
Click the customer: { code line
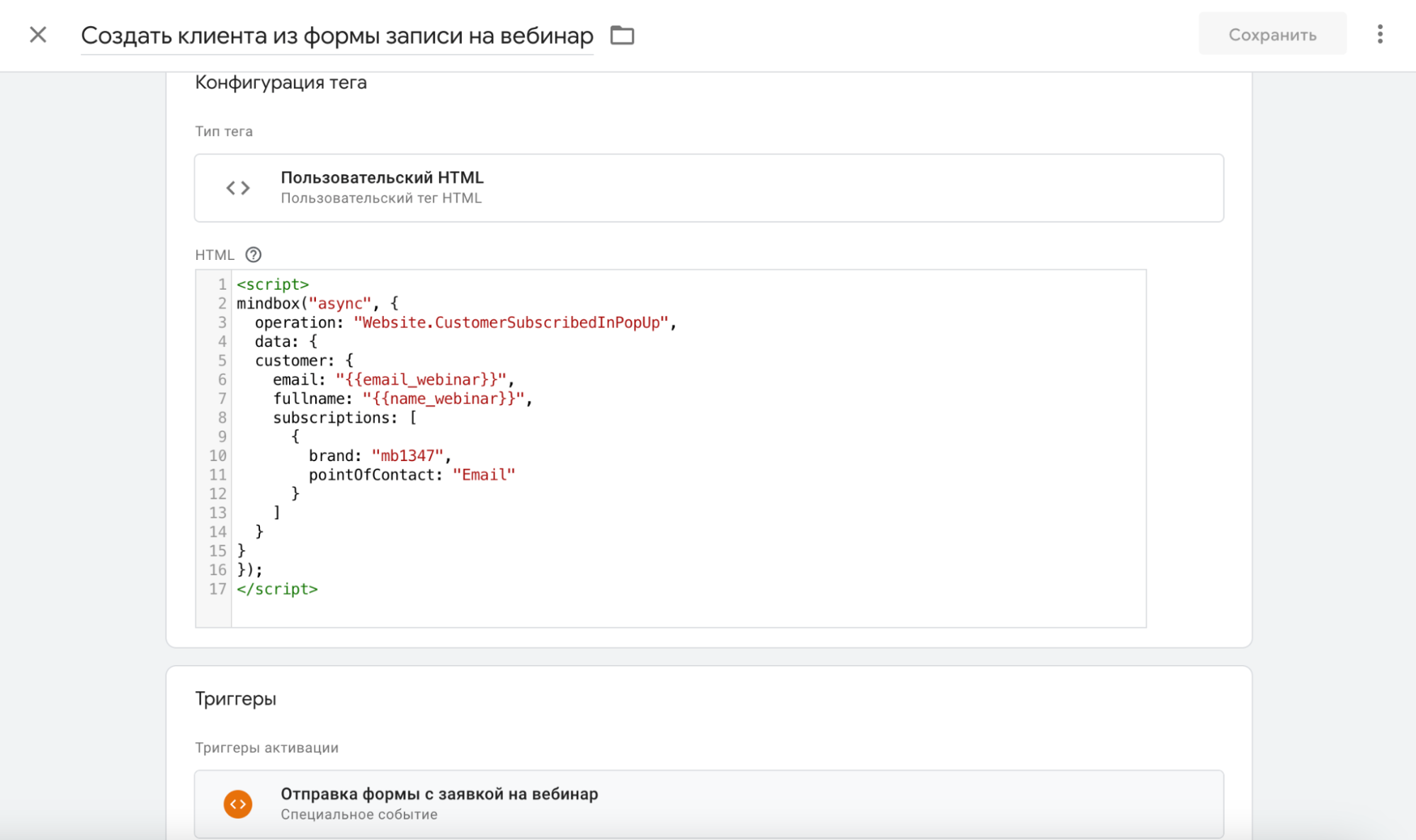click(x=304, y=361)
